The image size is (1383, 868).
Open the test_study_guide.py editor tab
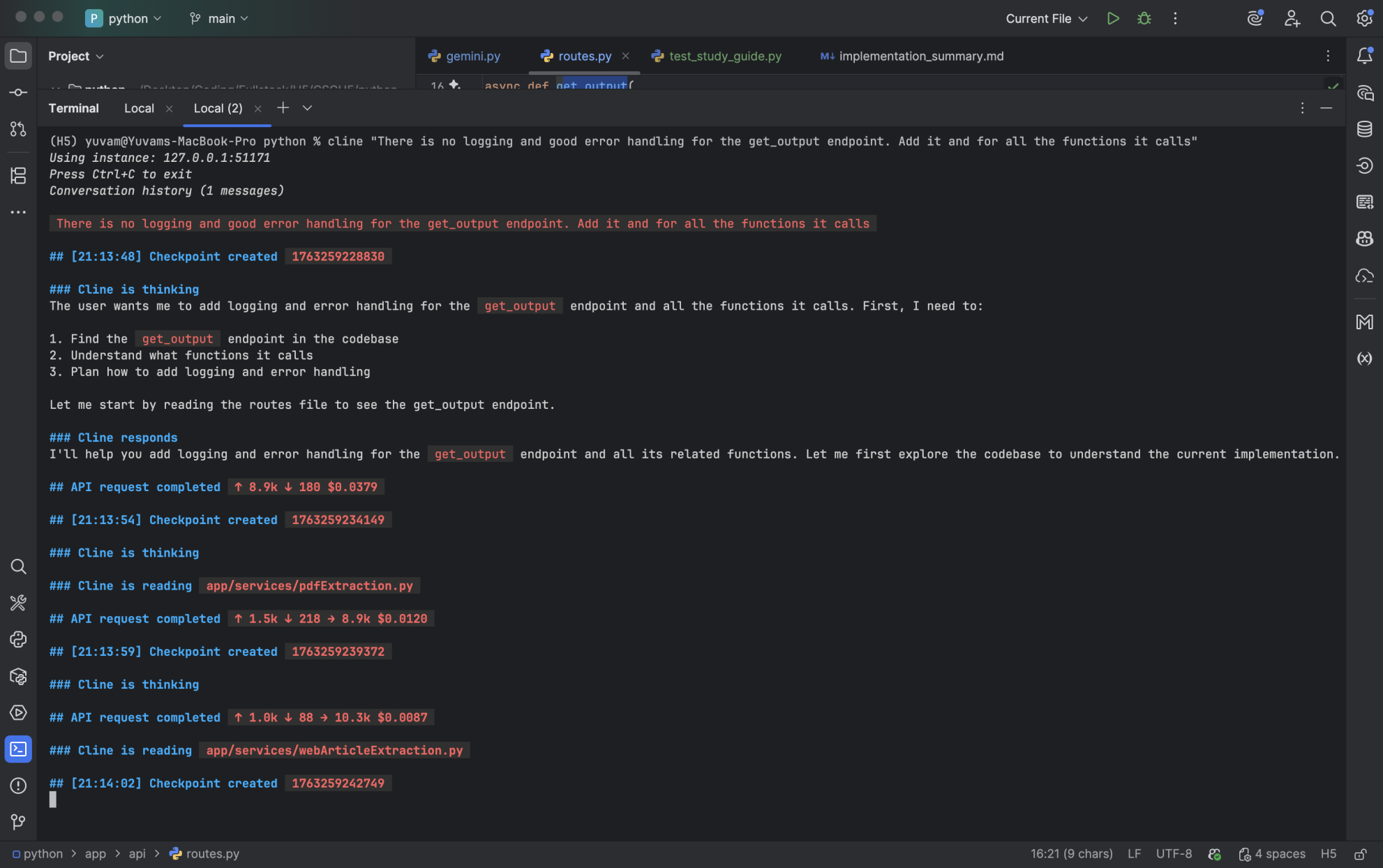point(724,56)
